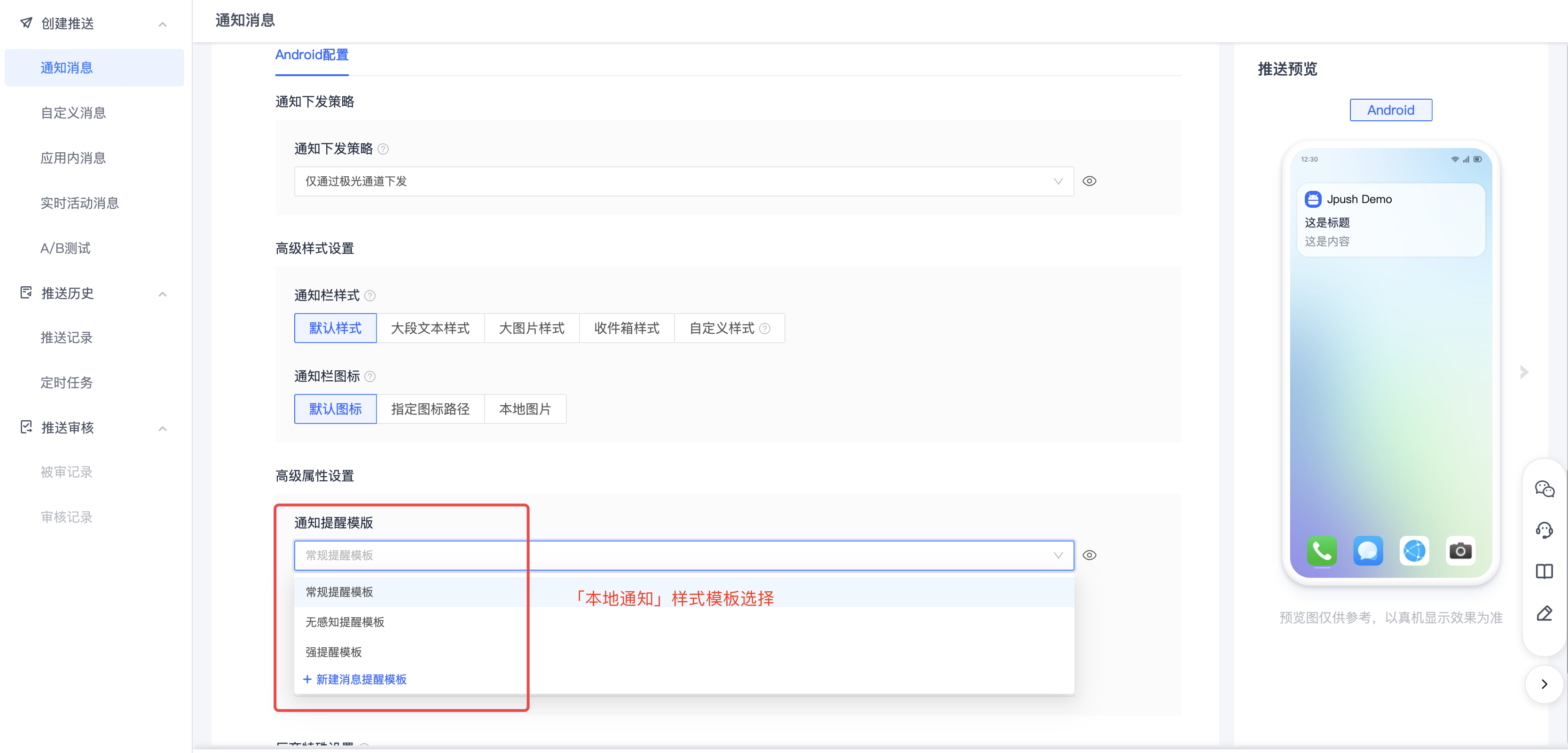
Task: Toggle eye icon beside 通知下发策略 dropdown
Action: point(1089,181)
